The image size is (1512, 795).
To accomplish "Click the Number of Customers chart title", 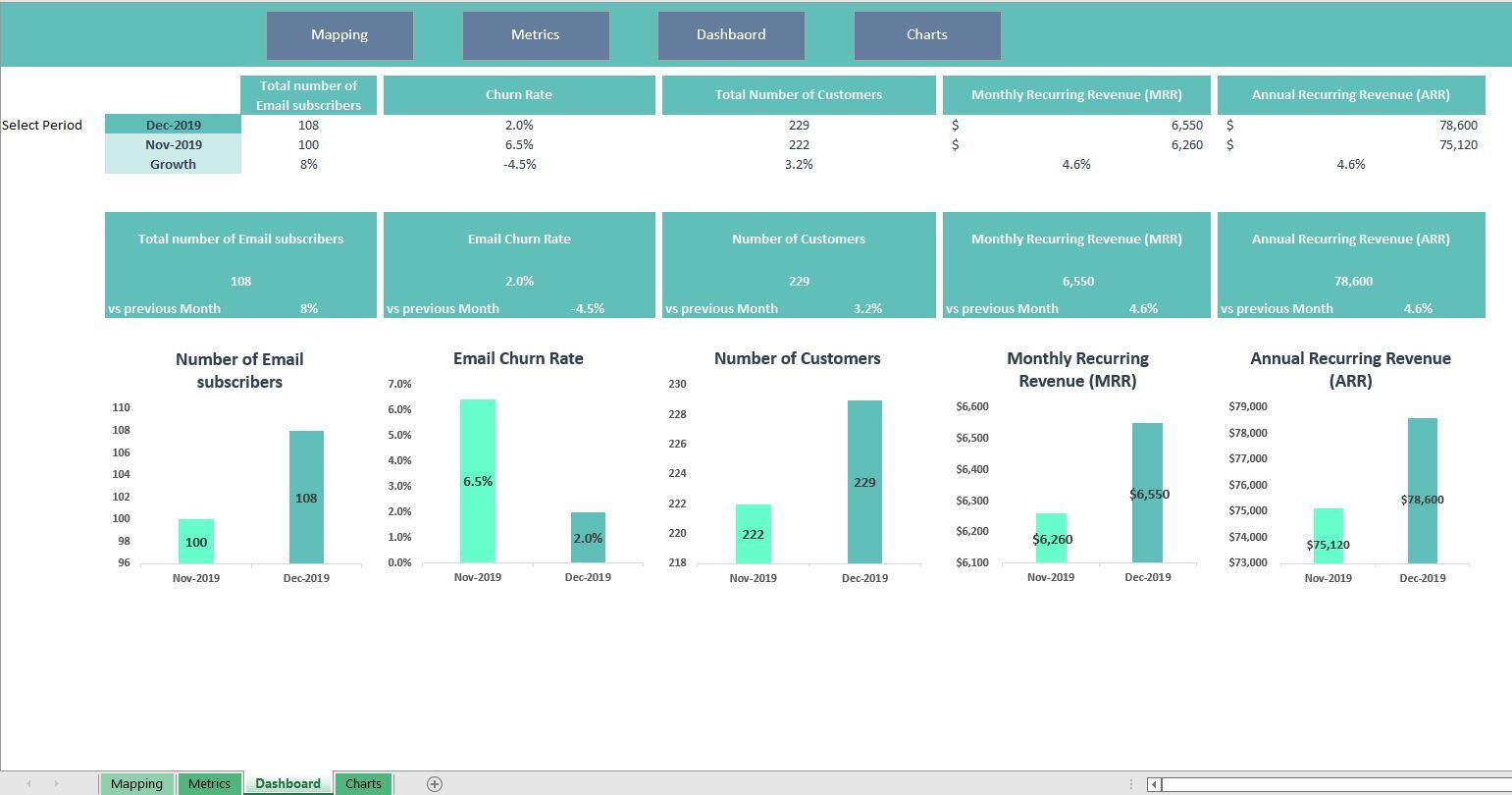I will pos(797,358).
